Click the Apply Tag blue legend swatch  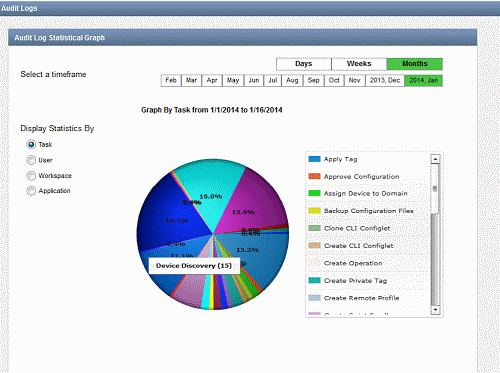point(314,159)
